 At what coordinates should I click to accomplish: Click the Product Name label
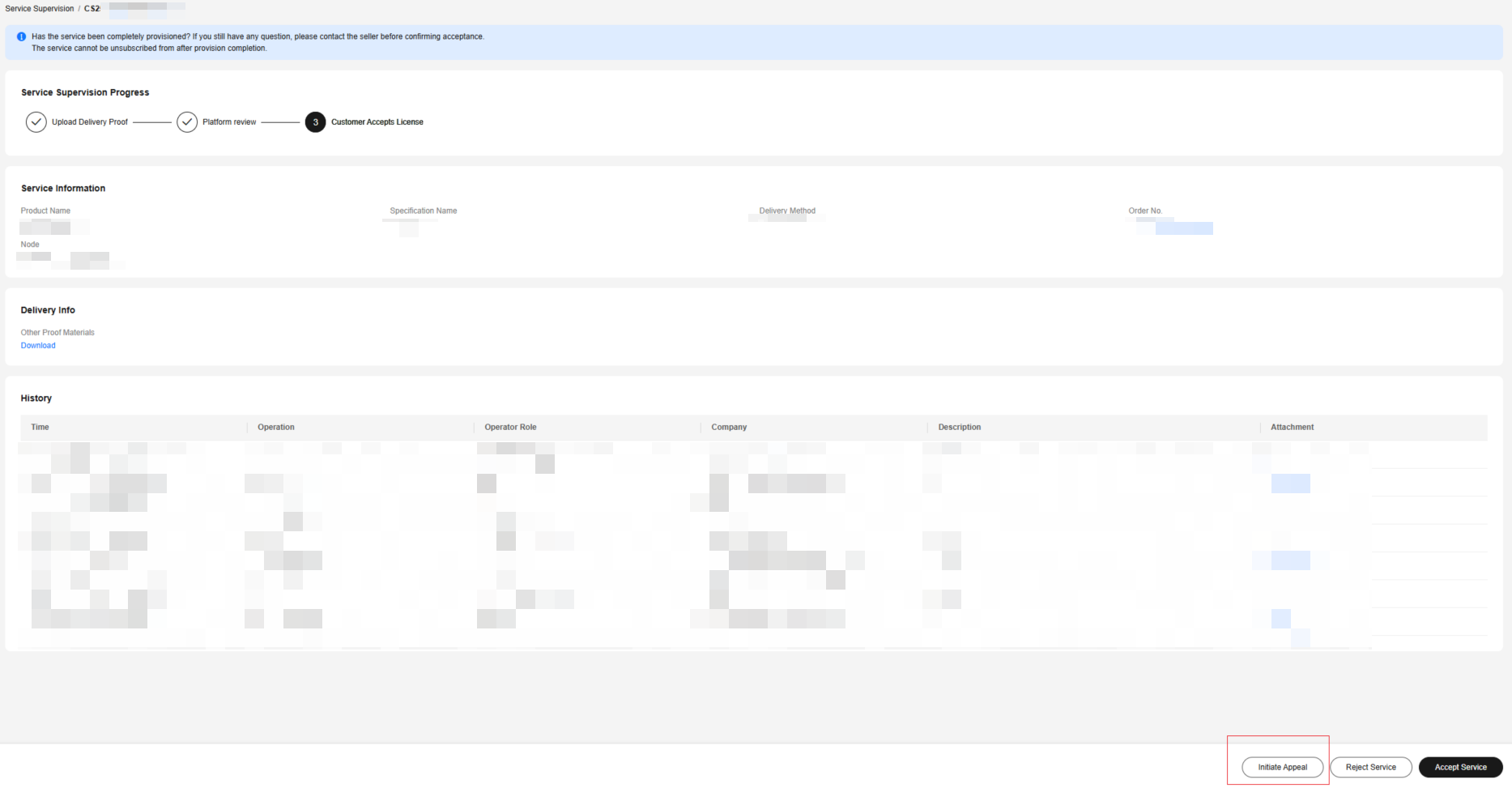(45, 211)
